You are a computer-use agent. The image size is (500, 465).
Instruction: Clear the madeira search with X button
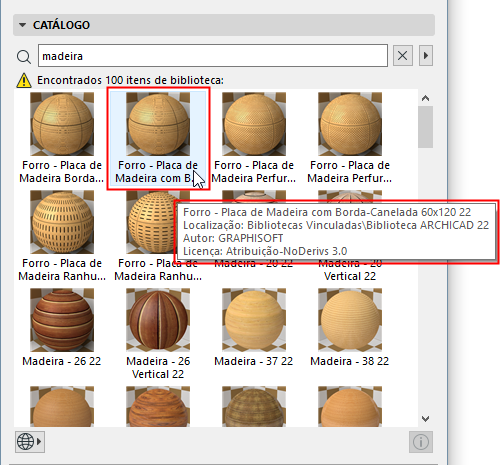(403, 56)
